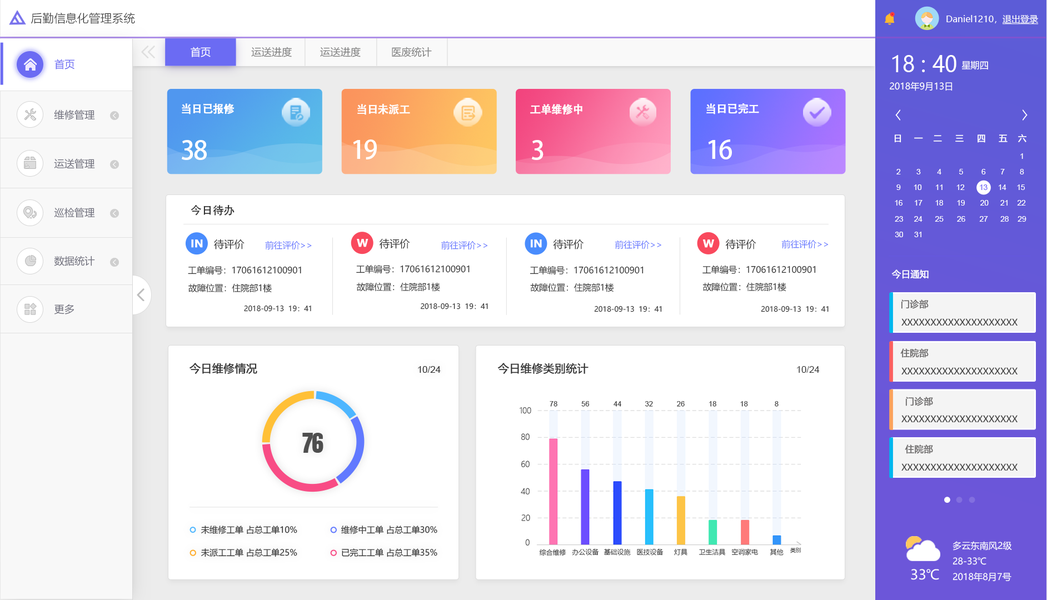Screen dimensions: 1047x600
Task: Select highlighted date 13 in calendar
Action: (983, 188)
